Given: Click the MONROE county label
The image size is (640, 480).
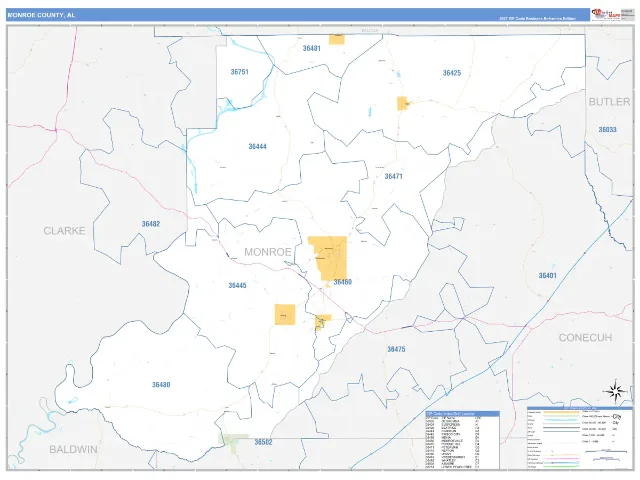Looking at the screenshot, I should [x=268, y=252].
